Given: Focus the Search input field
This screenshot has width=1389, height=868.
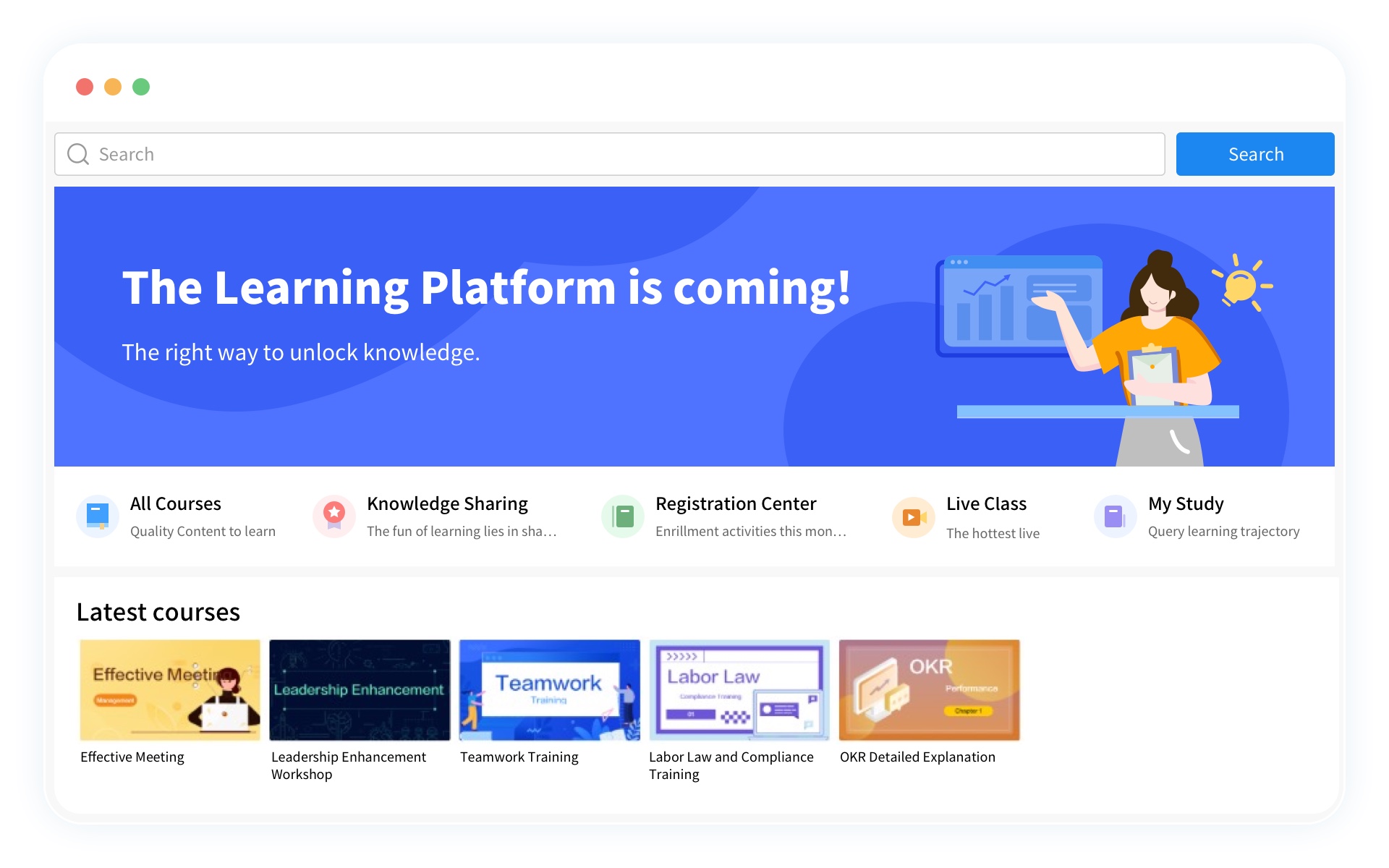Looking at the screenshot, I should pyautogui.click(x=622, y=154).
